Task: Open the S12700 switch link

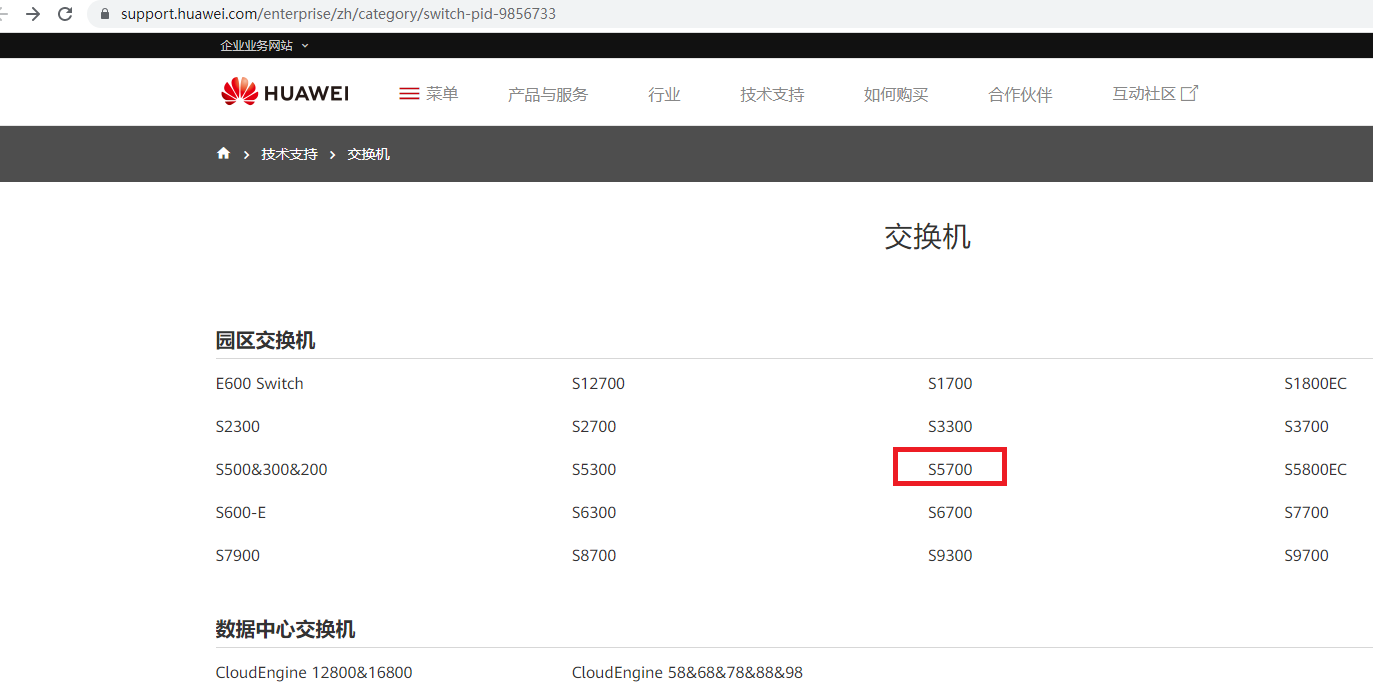Action: click(x=598, y=383)
